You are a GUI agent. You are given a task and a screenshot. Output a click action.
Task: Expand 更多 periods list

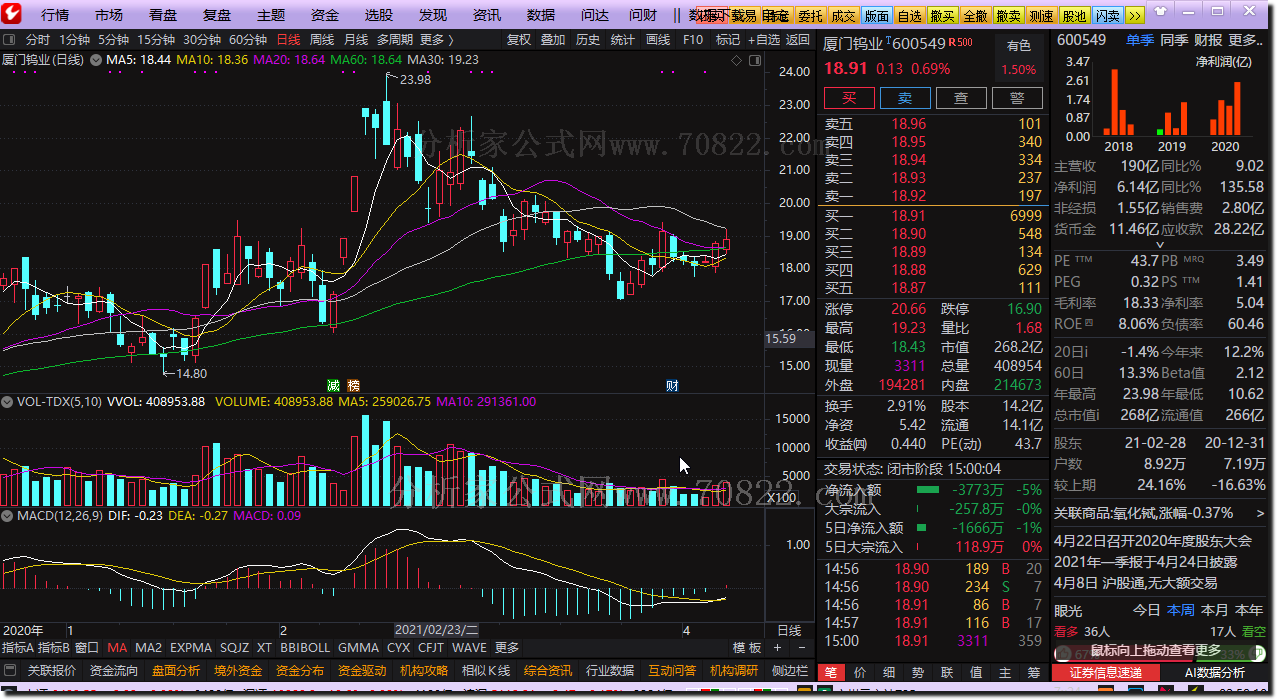pos(436,40)
